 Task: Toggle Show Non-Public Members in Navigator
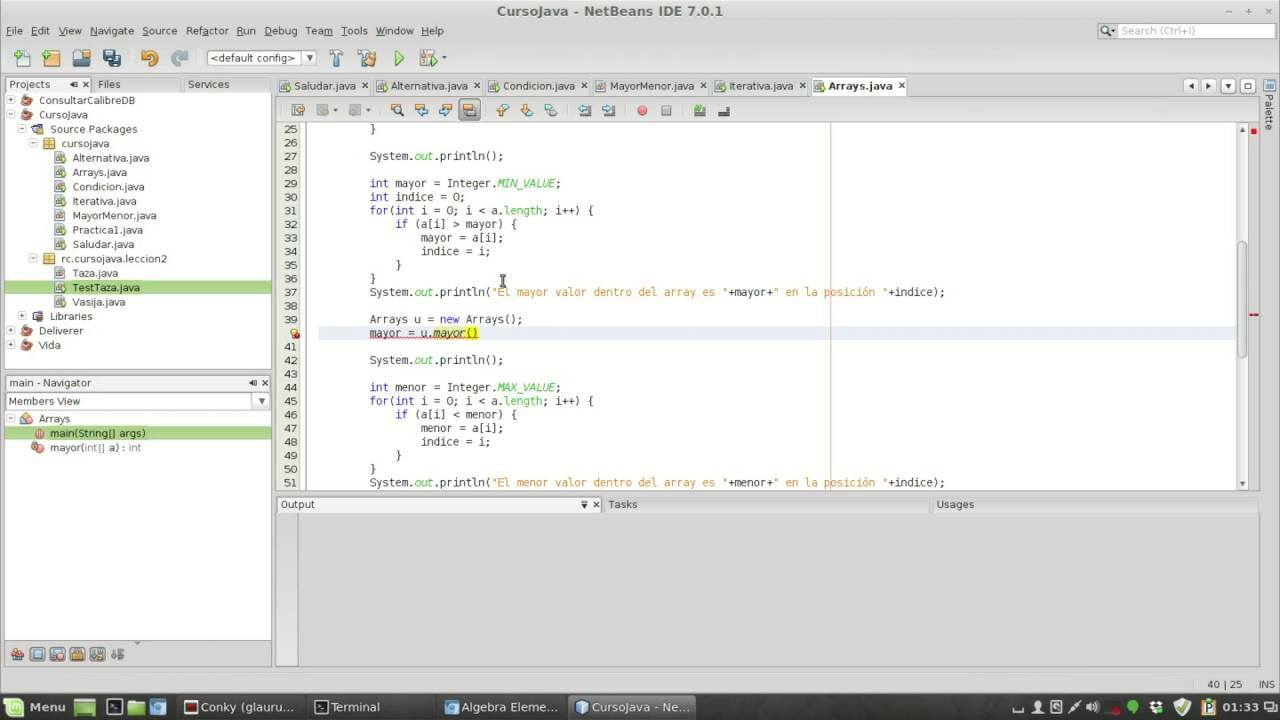(x=77, y=655)
